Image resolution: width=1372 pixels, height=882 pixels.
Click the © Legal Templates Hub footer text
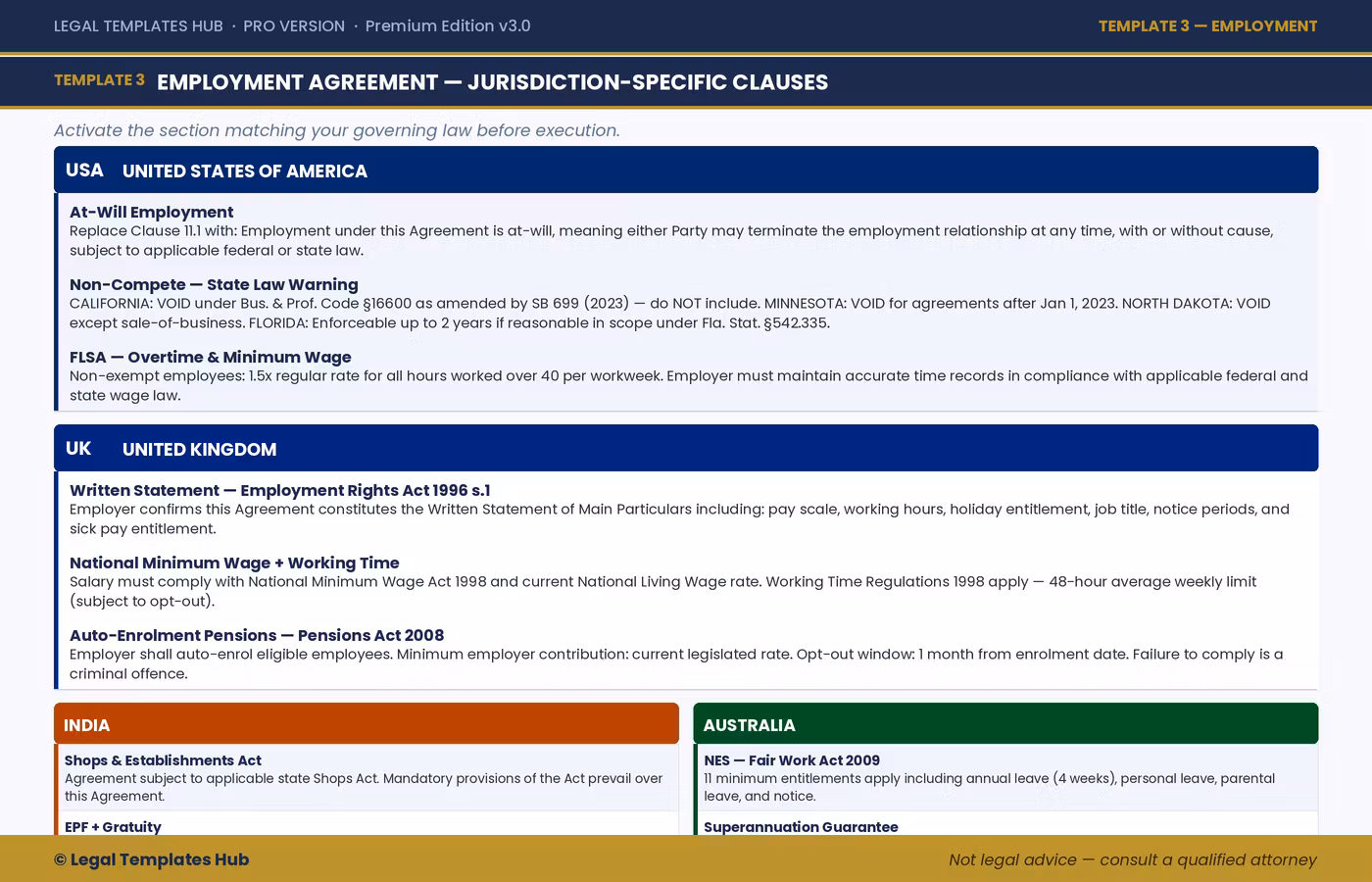151,859
